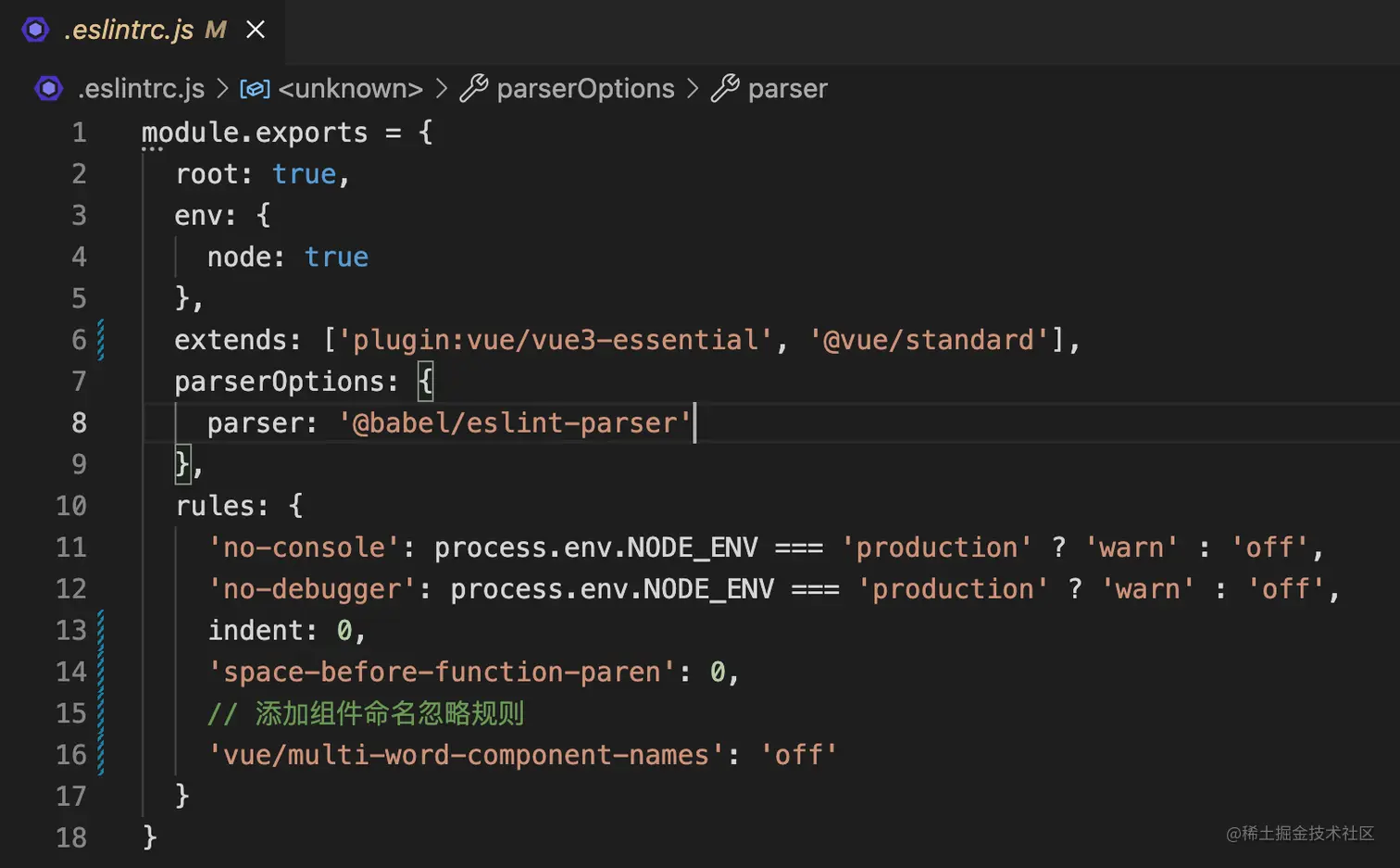Select the .eslintrc.js tab
The width and height of the screenshot is (1400, 868).
pyautogui.click(x=130, y=30)
